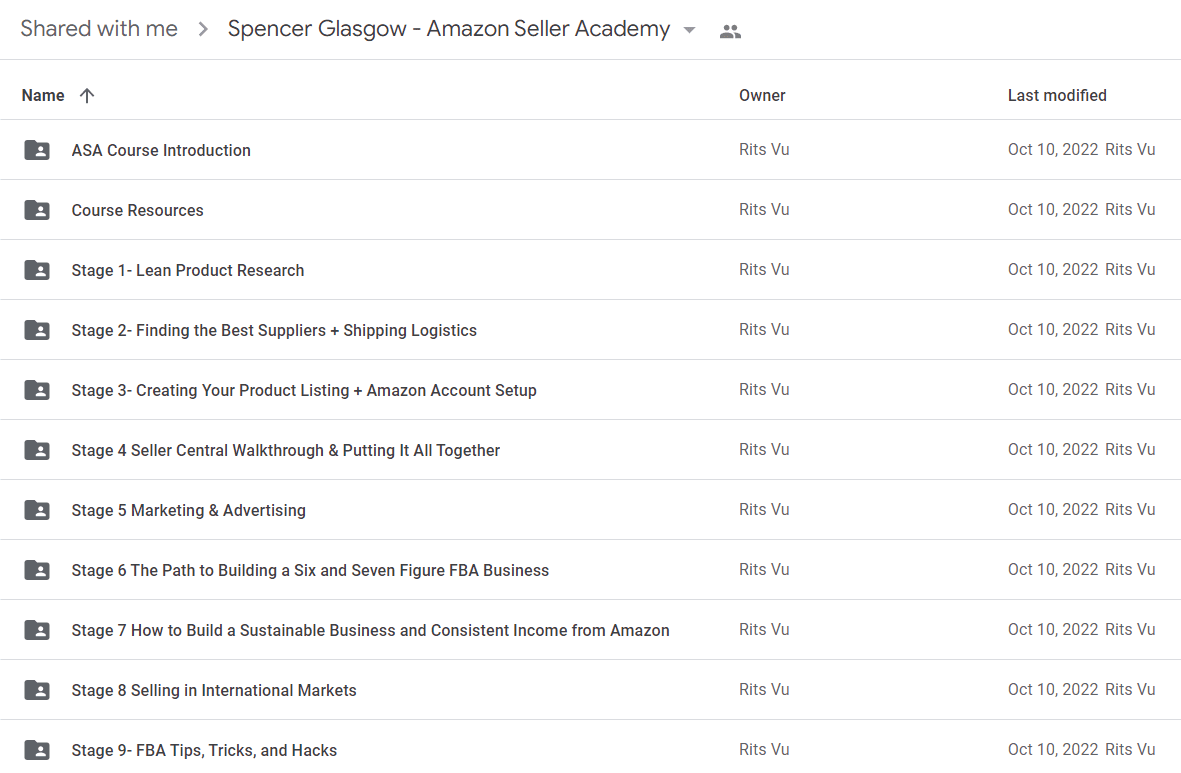
Task: Go back to Shared with me
Action: [99, 29]
